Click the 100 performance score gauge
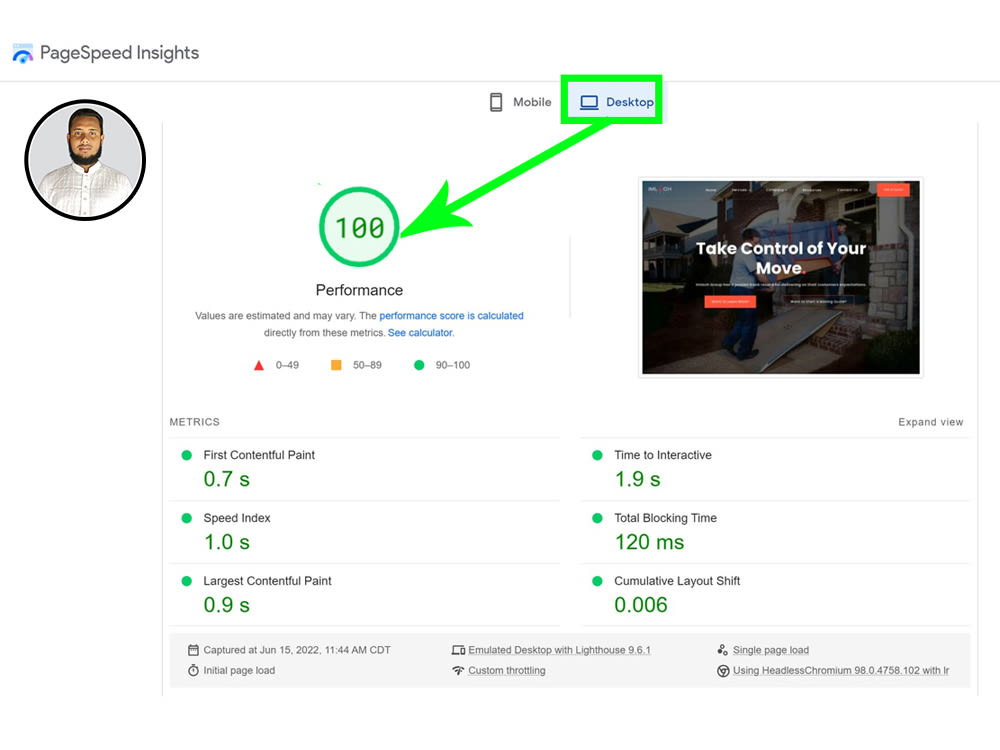Screen dimensions: 1000x750 click(359, 227)
